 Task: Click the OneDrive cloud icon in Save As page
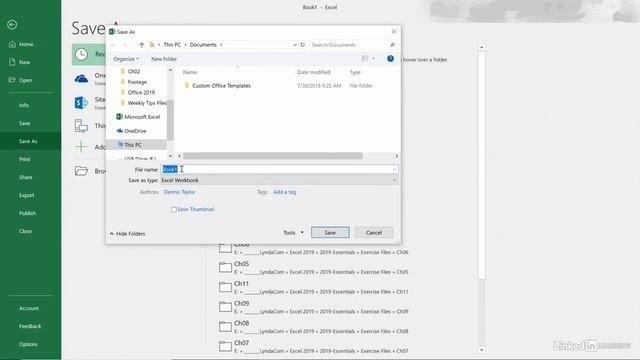pyautogui.click(x=81, y=78)
